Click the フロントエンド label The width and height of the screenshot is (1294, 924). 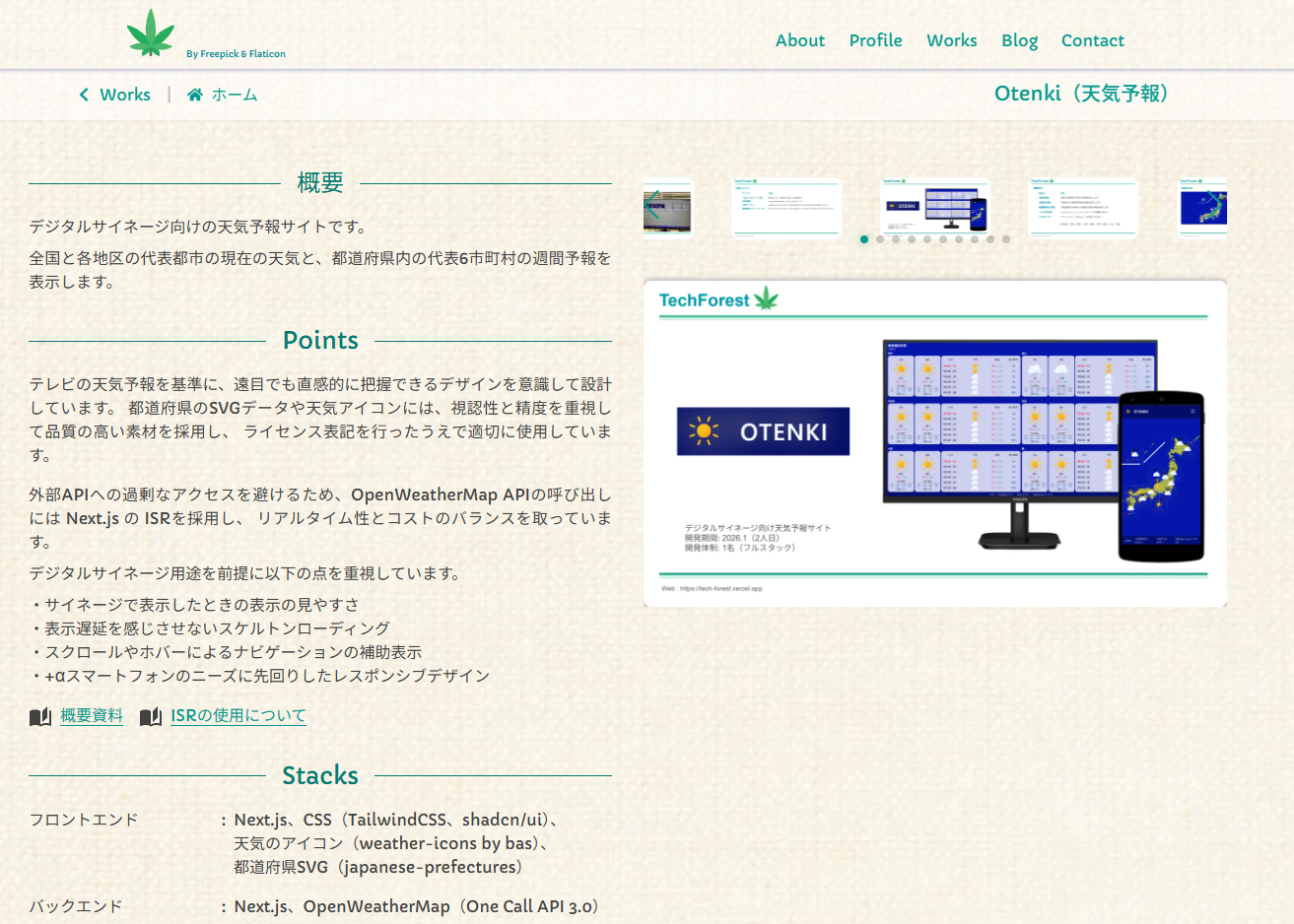(84, 820)
